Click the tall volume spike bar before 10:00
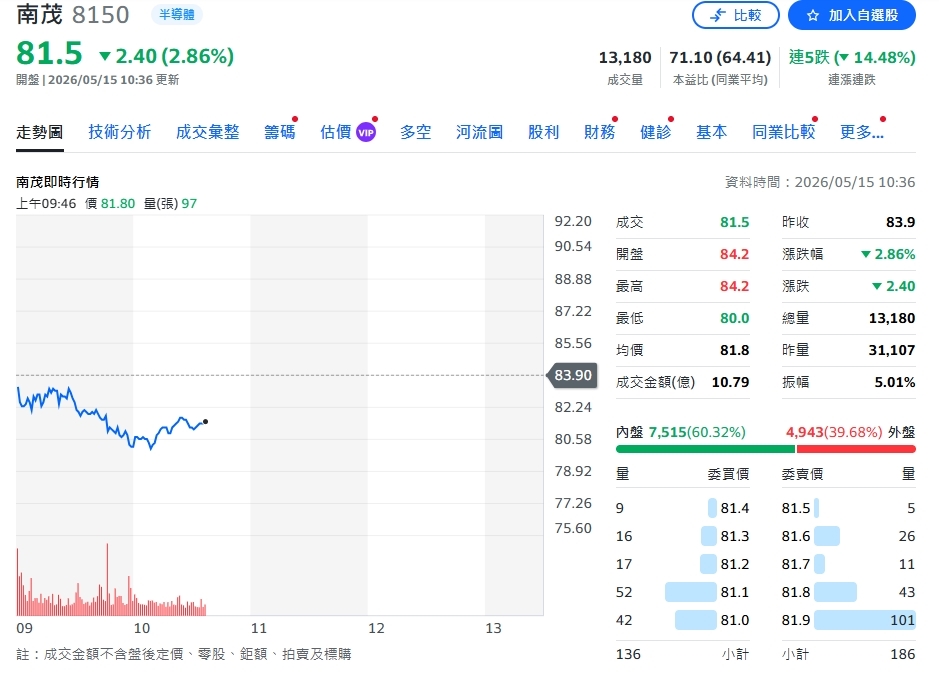 pos(108,579)
